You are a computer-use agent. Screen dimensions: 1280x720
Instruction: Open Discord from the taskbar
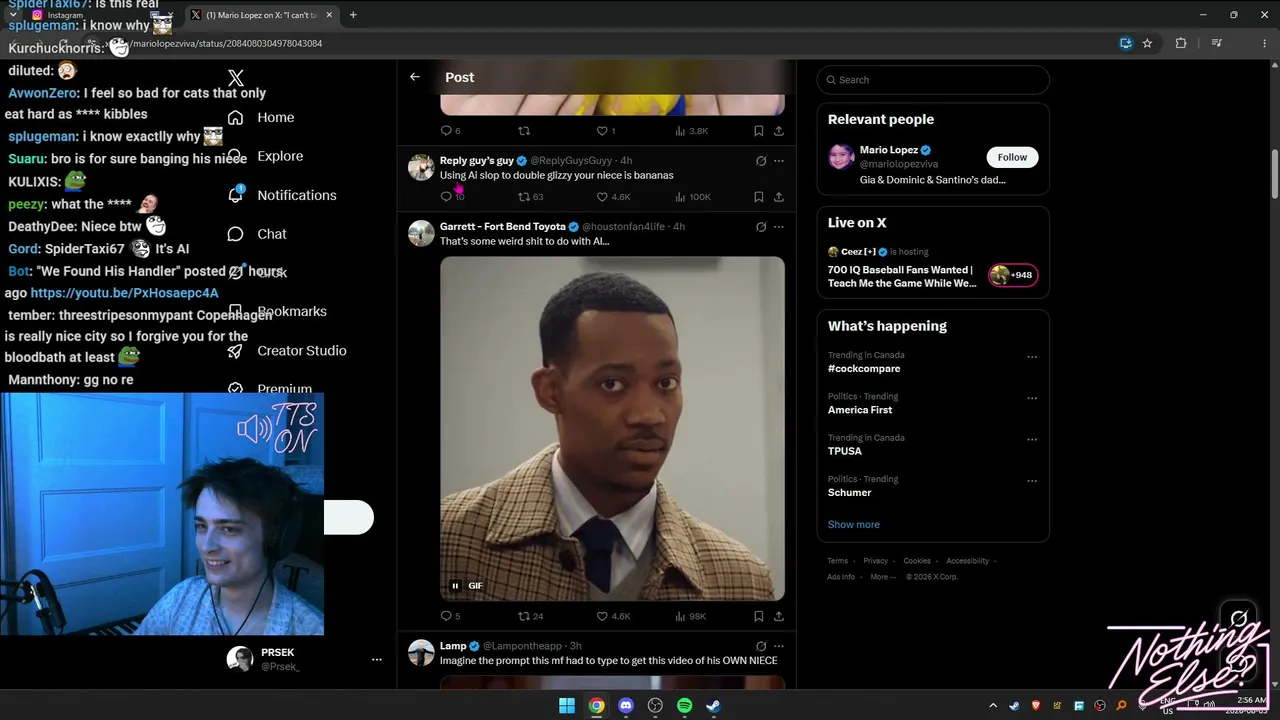626,706
